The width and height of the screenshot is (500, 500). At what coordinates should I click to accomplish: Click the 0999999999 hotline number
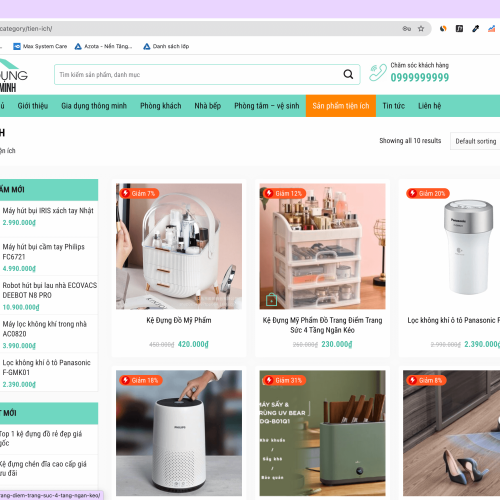point(420,77)
